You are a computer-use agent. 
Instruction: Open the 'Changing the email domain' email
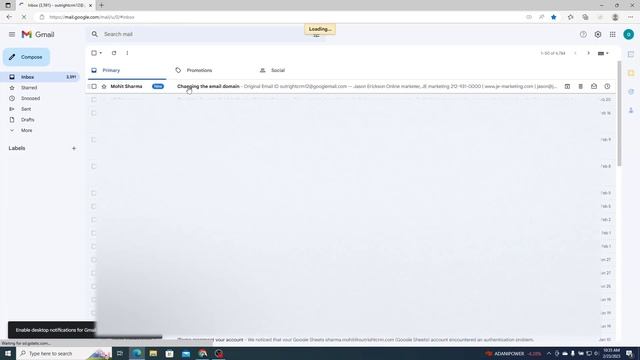click(x=208, y=87)
